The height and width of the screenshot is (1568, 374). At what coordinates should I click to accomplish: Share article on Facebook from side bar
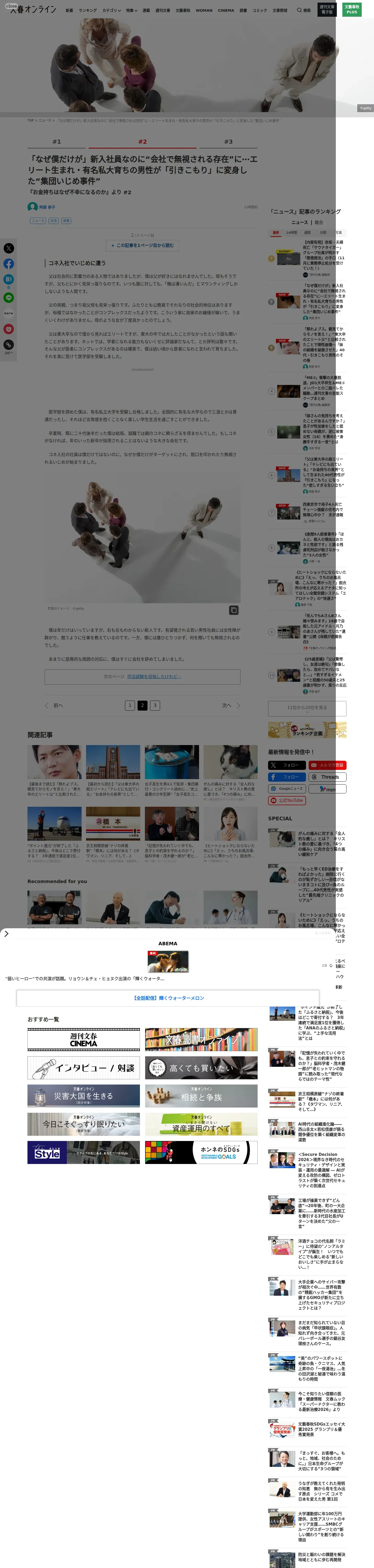(x=9, y=264)
